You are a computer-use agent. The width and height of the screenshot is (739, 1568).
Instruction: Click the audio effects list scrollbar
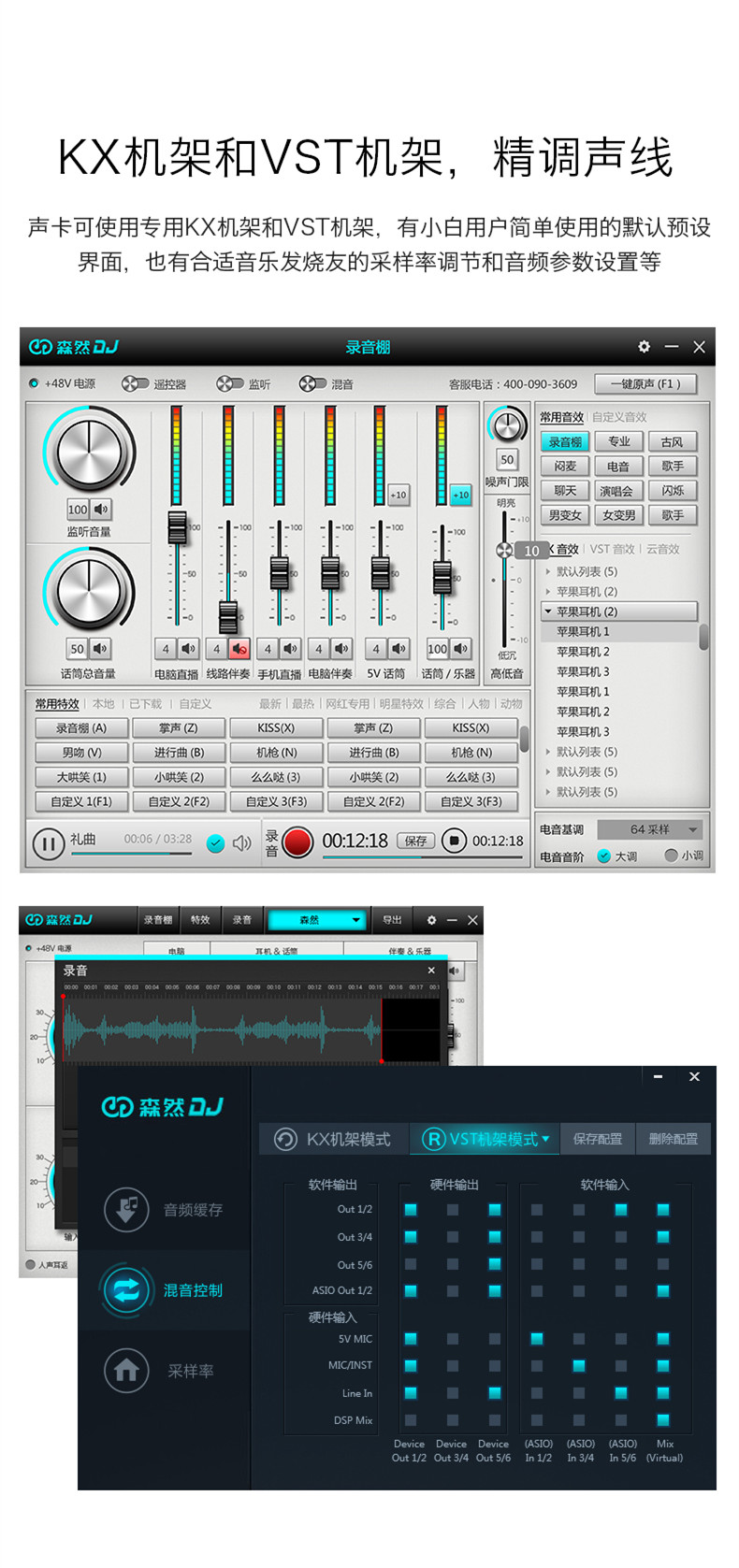pyautogui.click(x=703, y=638)
